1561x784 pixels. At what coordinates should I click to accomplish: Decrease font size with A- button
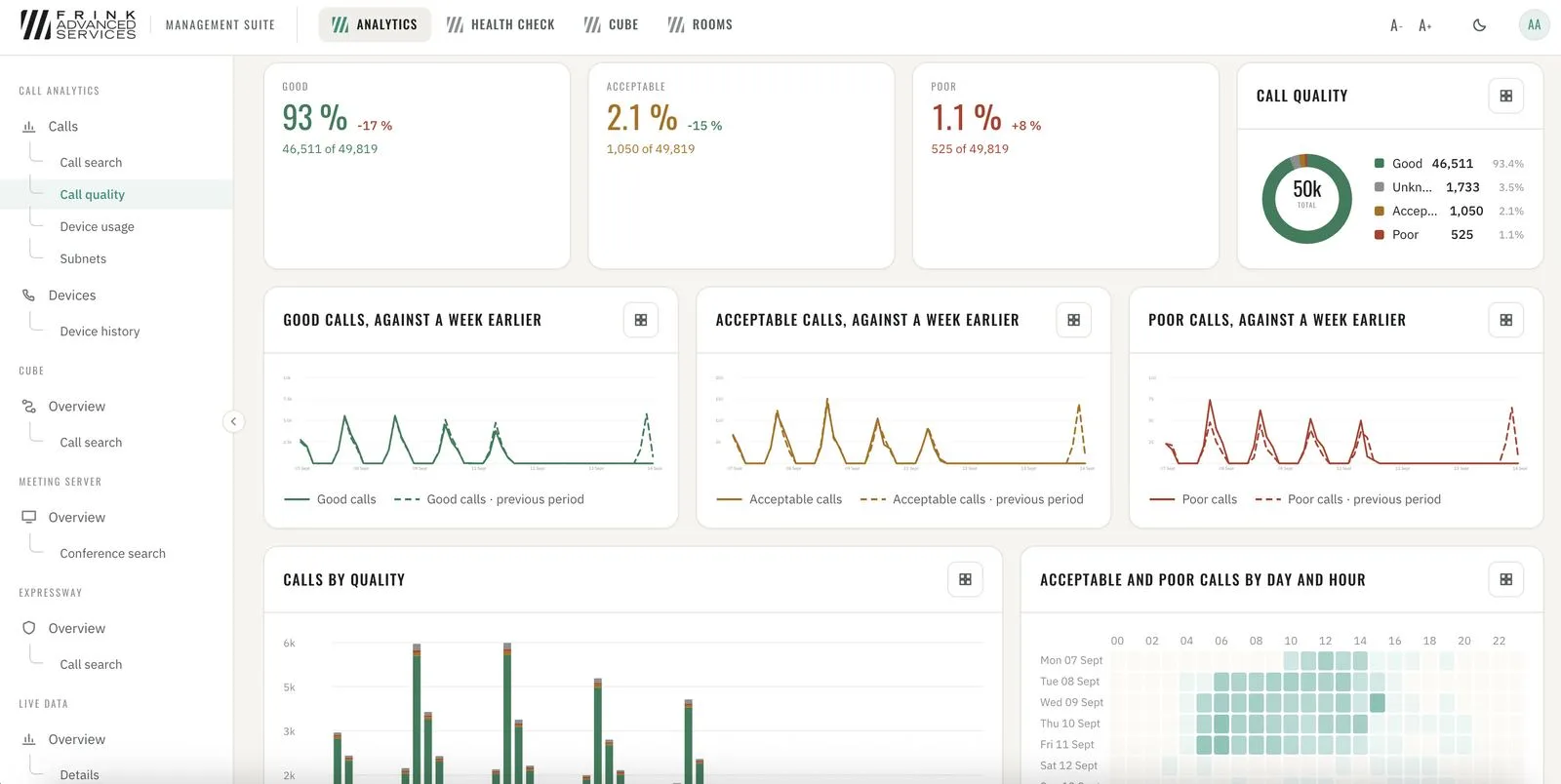1396,25
